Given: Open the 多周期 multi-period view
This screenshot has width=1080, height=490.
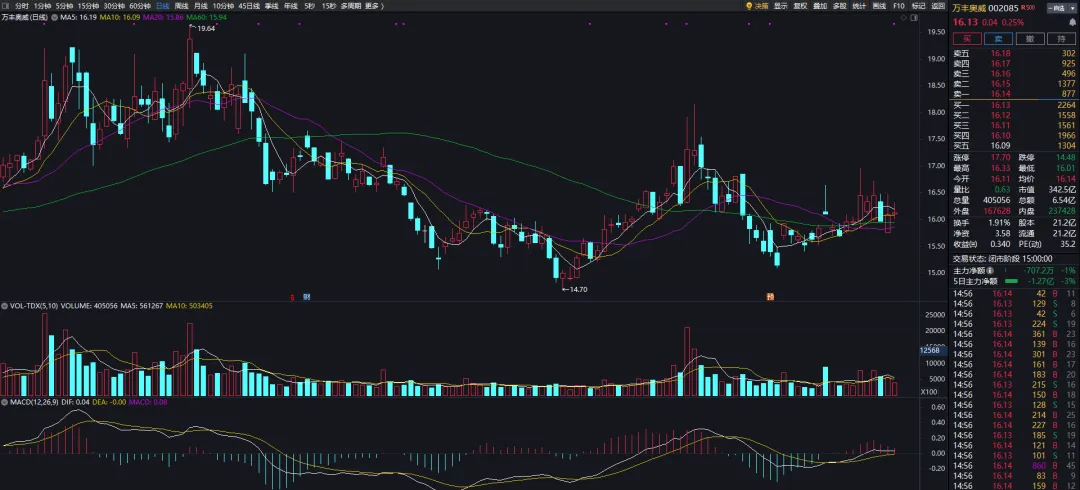Looking at the screenshot, I should click(x=351, y=6).
